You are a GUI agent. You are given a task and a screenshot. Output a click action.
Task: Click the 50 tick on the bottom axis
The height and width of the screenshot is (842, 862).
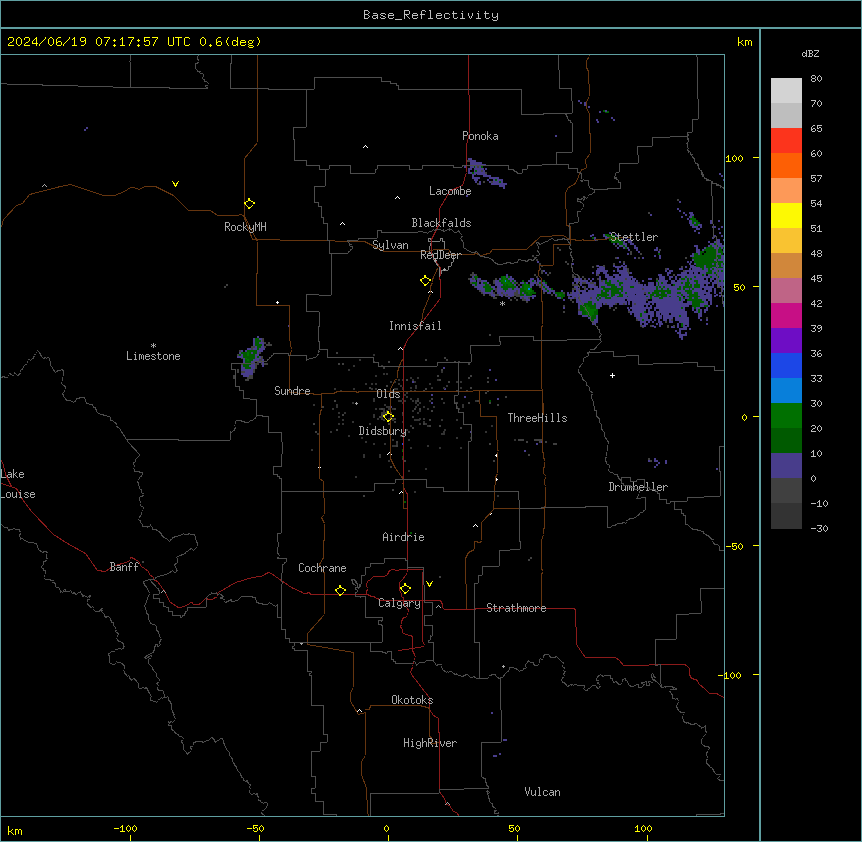click(x=514, y=828)
